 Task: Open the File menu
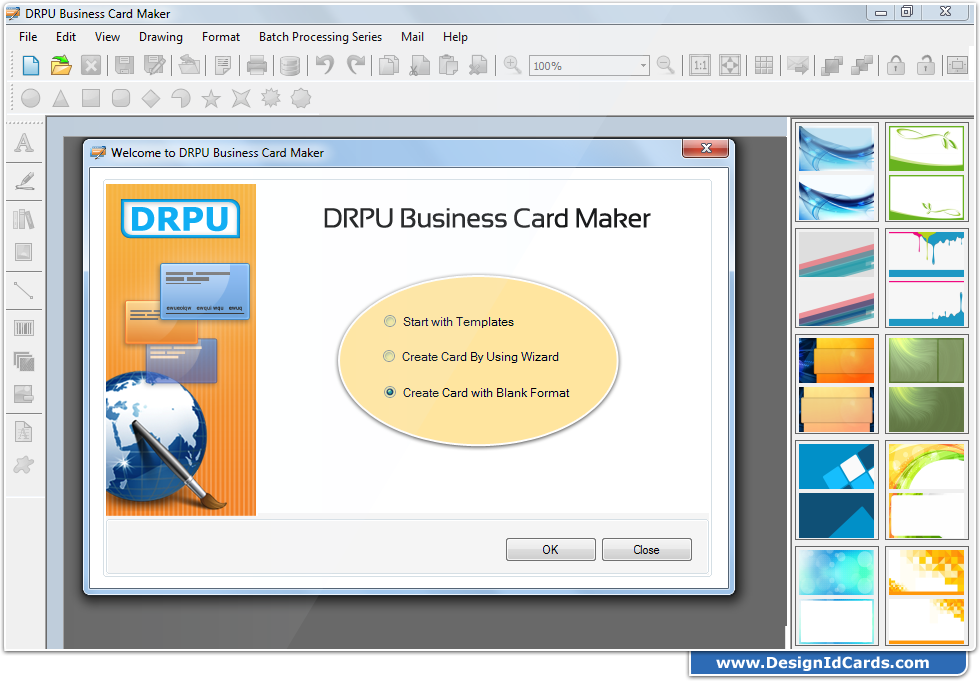[28, 37]
